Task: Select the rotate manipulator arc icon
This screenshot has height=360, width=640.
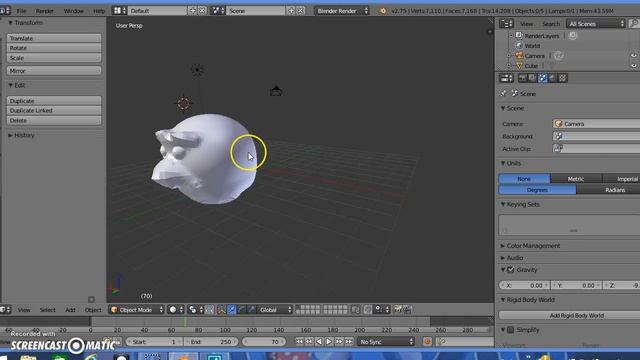Action: 242,310
